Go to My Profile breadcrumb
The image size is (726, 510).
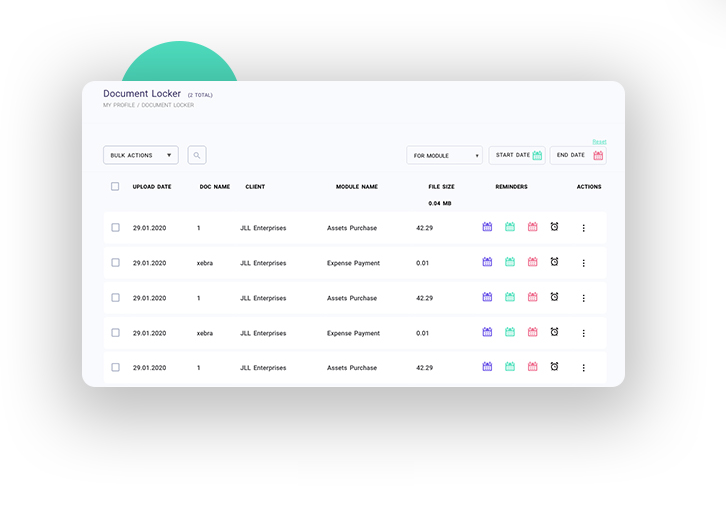click(x=118, y=105)
